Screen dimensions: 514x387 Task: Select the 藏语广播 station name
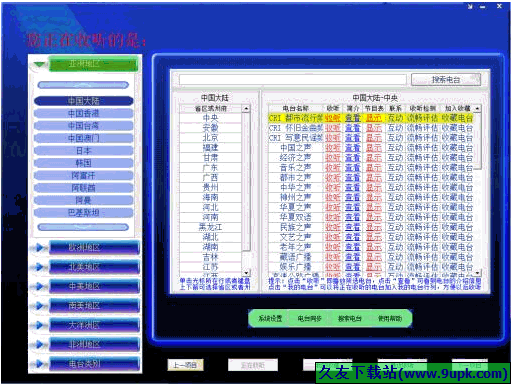point(296,257)
